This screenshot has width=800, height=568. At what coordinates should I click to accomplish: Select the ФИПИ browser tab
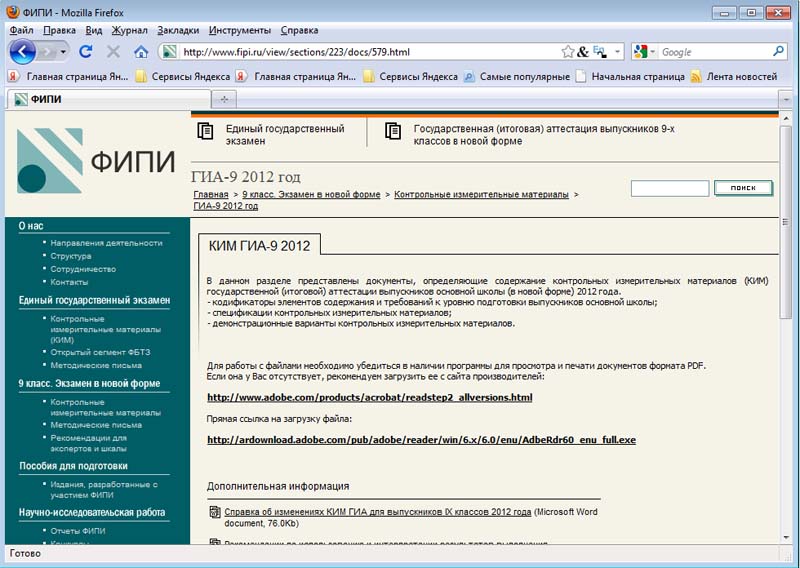109,99
